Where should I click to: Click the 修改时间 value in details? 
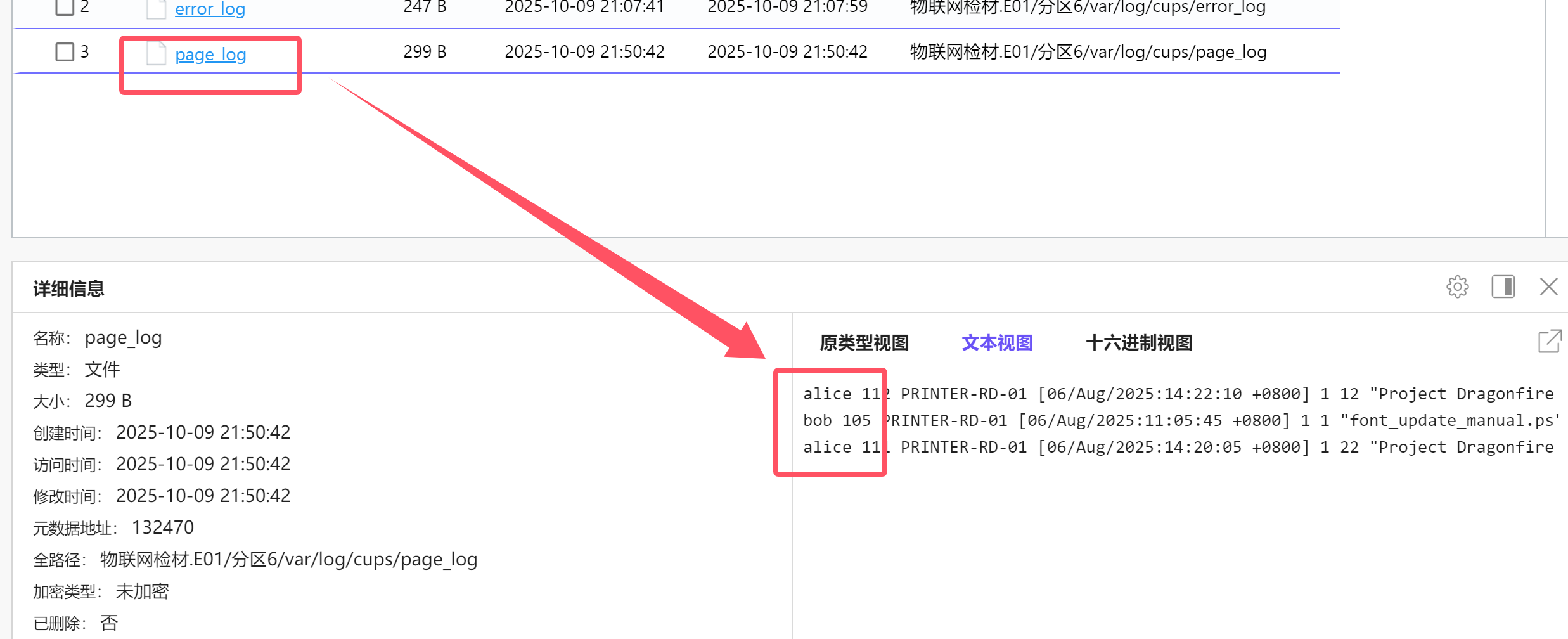click(x=203, y=496)
